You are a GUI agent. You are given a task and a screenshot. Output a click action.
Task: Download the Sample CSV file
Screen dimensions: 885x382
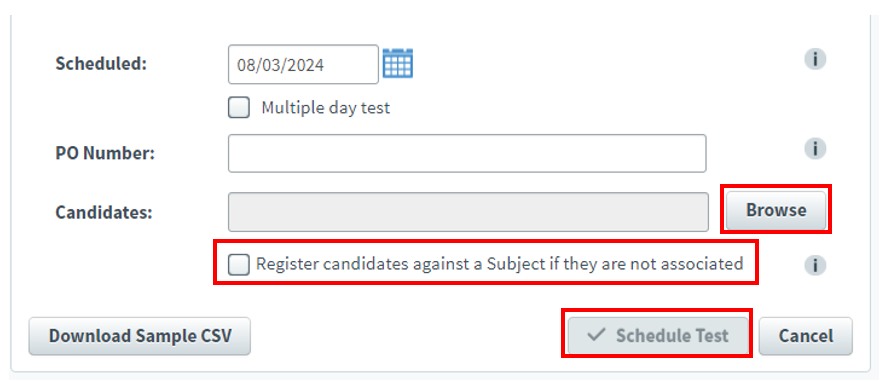pos(139,336)
